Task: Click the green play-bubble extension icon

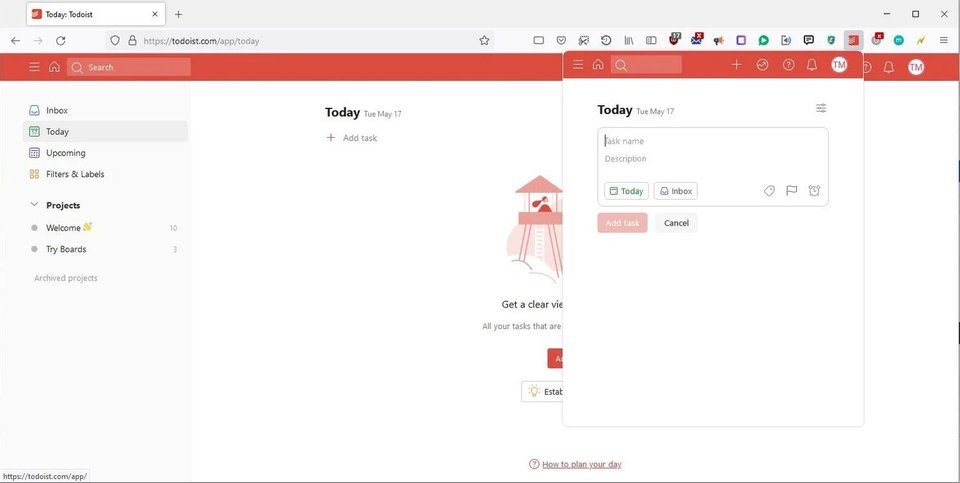Action: (x=763, y=40)
